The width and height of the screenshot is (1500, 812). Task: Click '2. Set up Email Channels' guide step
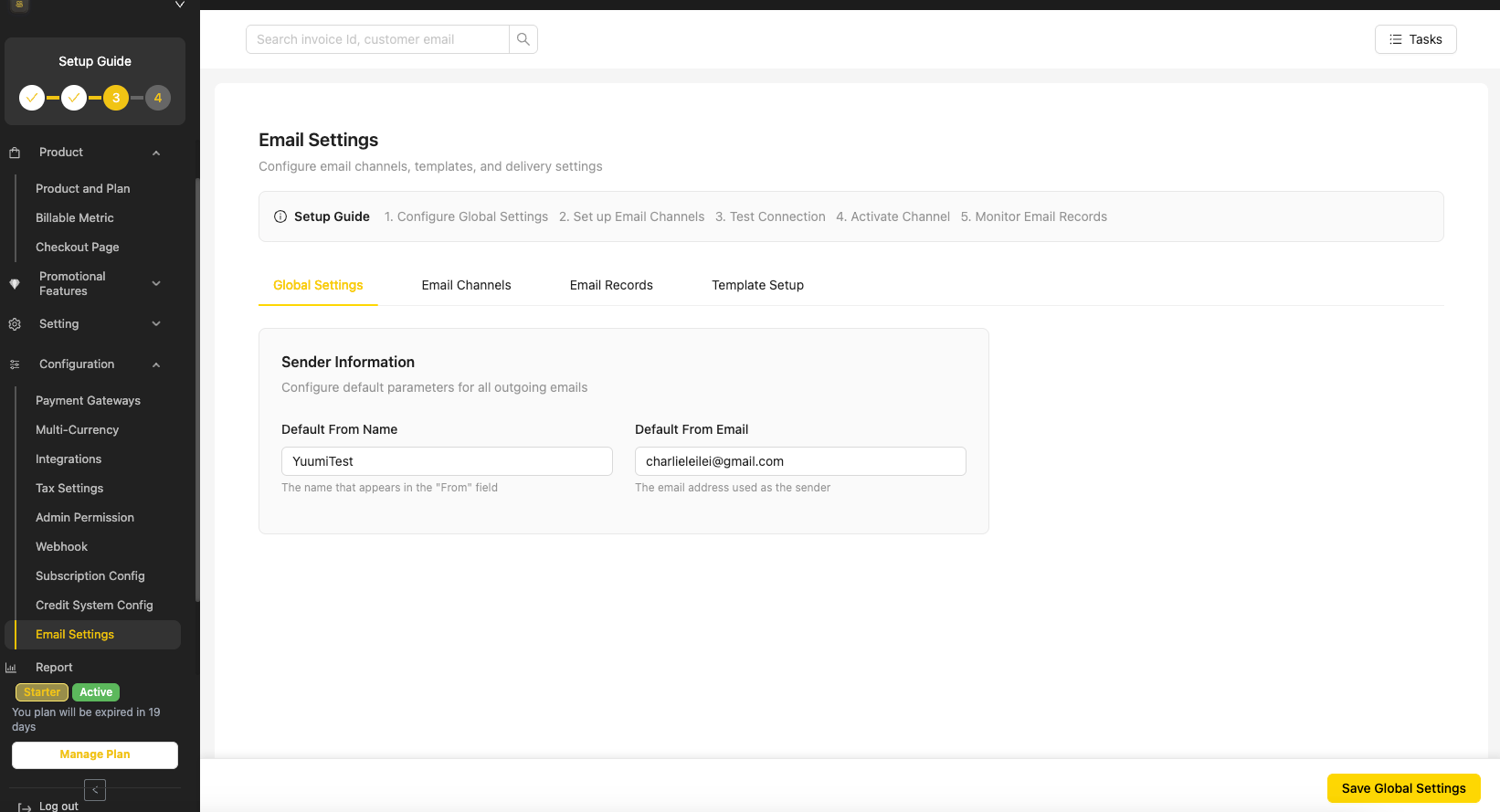(631, 216)
